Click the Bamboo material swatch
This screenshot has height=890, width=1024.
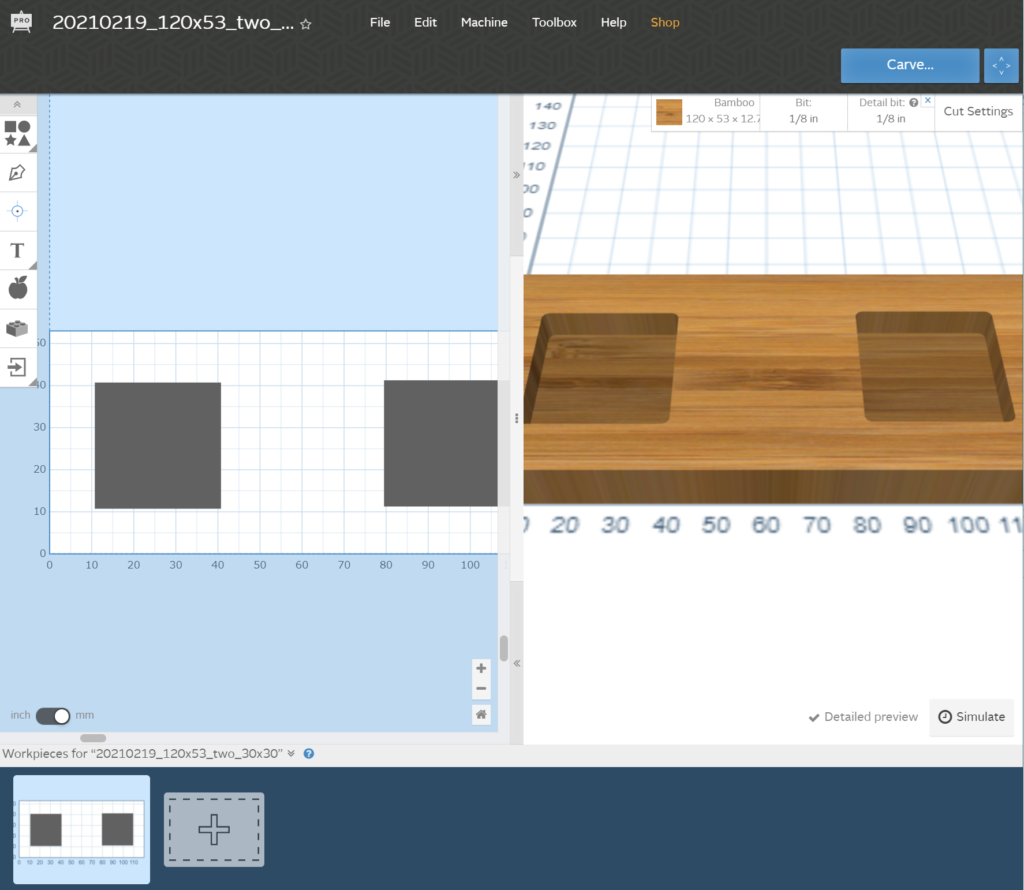pyautogui.click(x=669, y=112)
